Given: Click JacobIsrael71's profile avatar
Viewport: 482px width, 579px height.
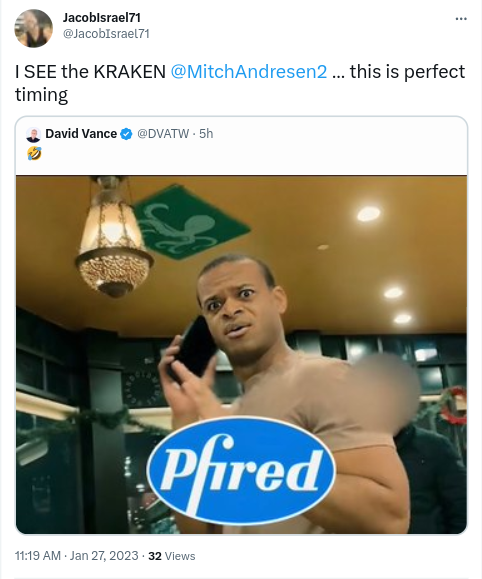Looking at the screenshot, I should [x=34, y=28].
